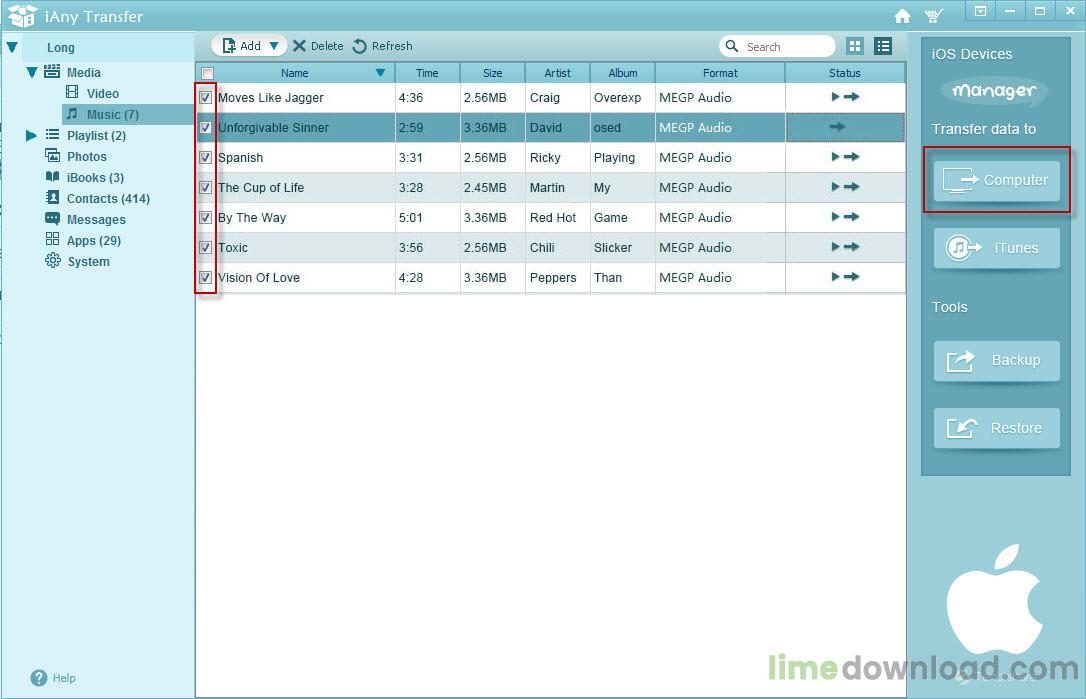Viewport: 1086px width, 699px height.
Task: Click the iOS Devices manager logo
Action: click(994, 91)
